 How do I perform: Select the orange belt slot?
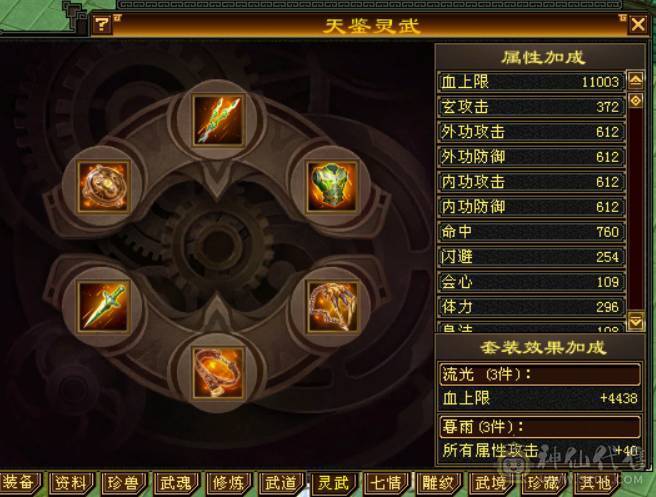(218, 372)
